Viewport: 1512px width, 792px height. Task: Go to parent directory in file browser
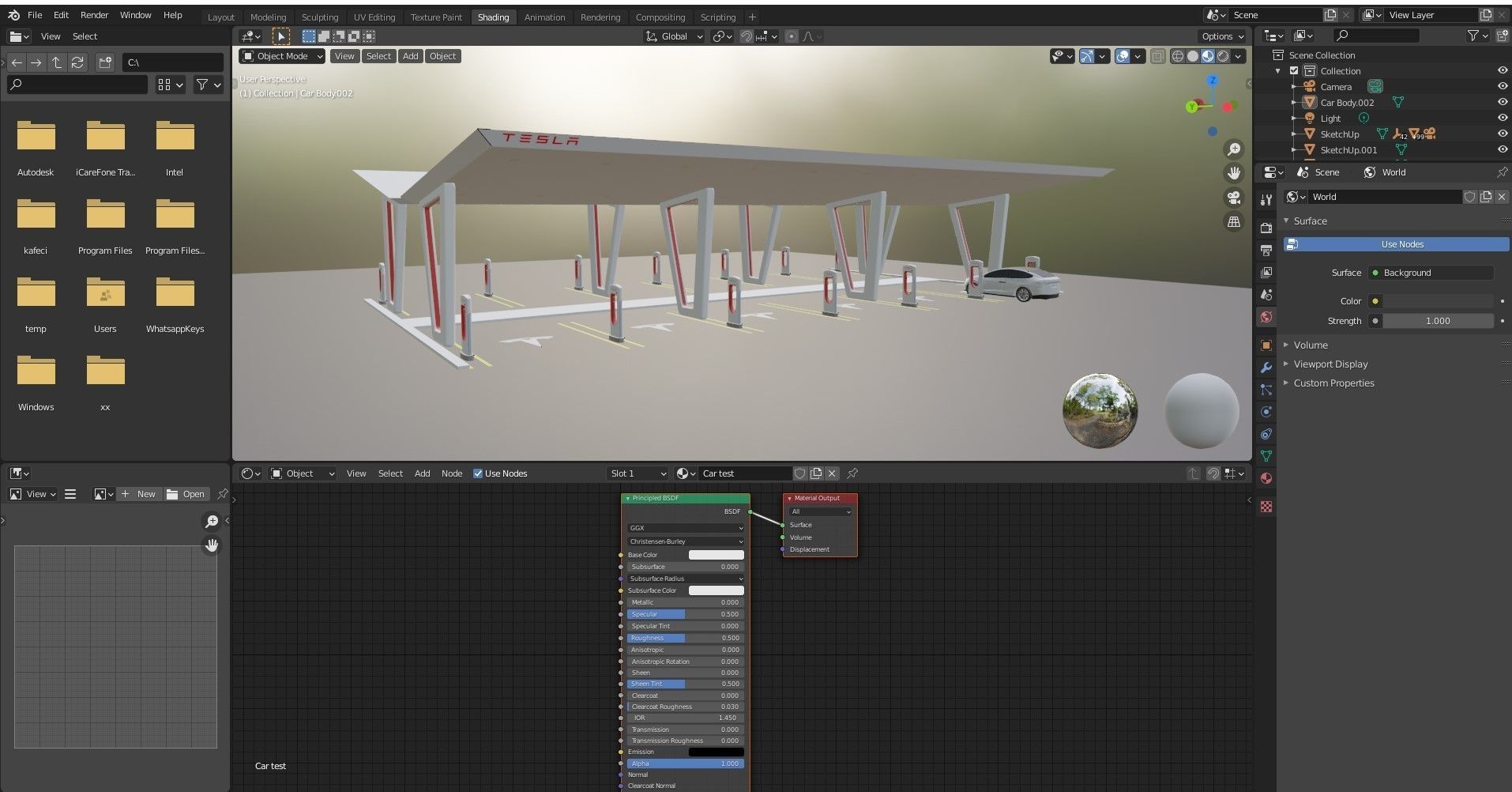[x=57, y=62]
